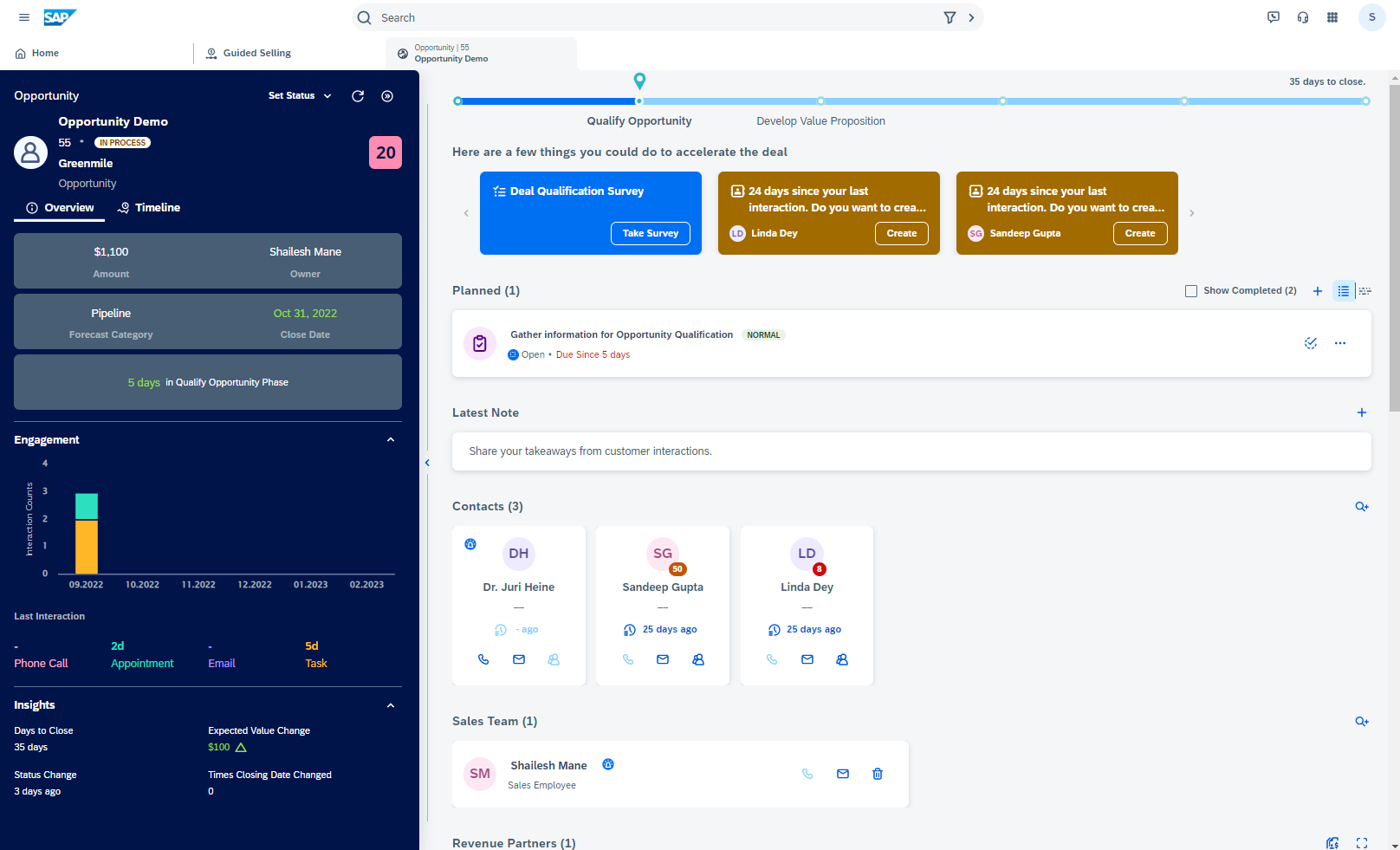Add a member to Sales Team
1400x850 pixels.
click(x=1362, y=721)
